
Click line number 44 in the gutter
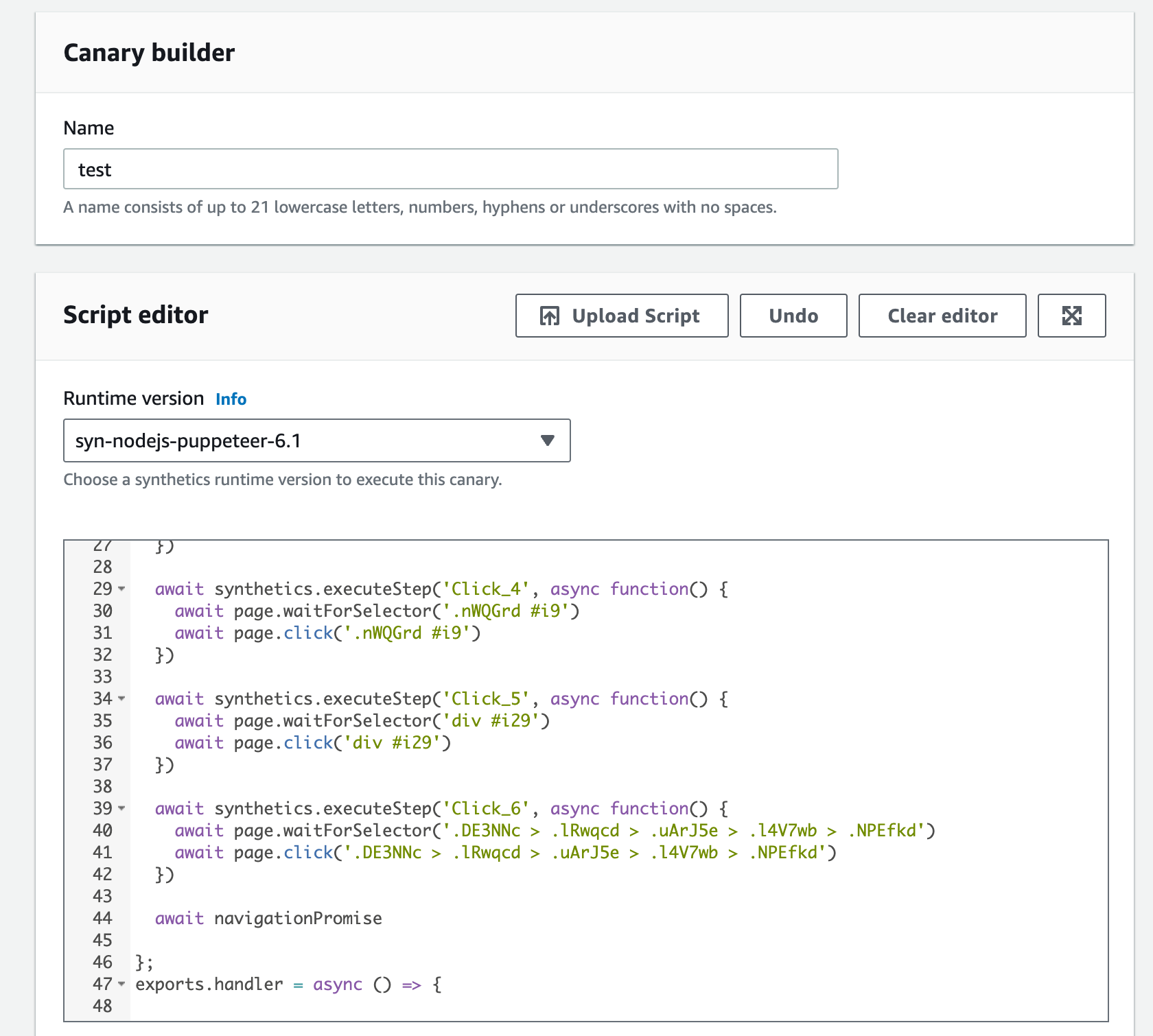tap(102, 918)
